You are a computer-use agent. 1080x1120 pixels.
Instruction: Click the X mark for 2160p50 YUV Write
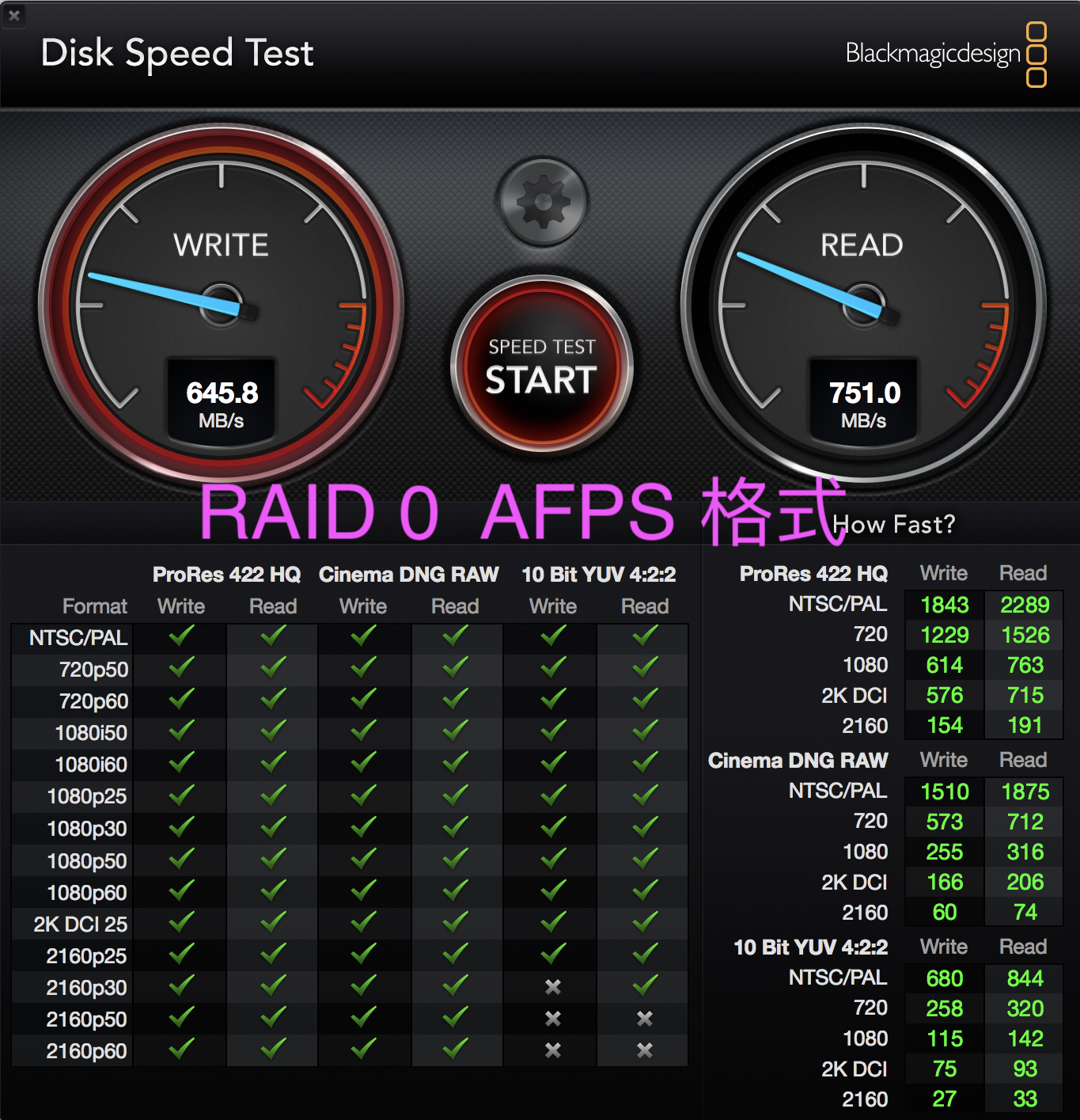(553, 1019)
